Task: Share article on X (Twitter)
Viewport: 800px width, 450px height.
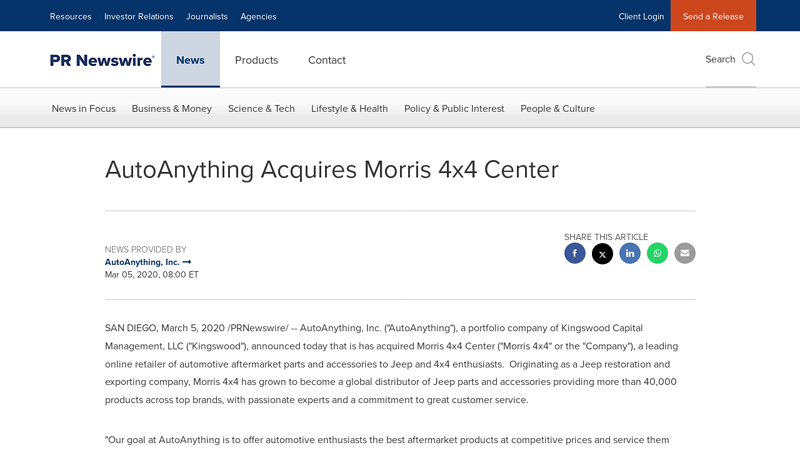Action: click(602, 253)
